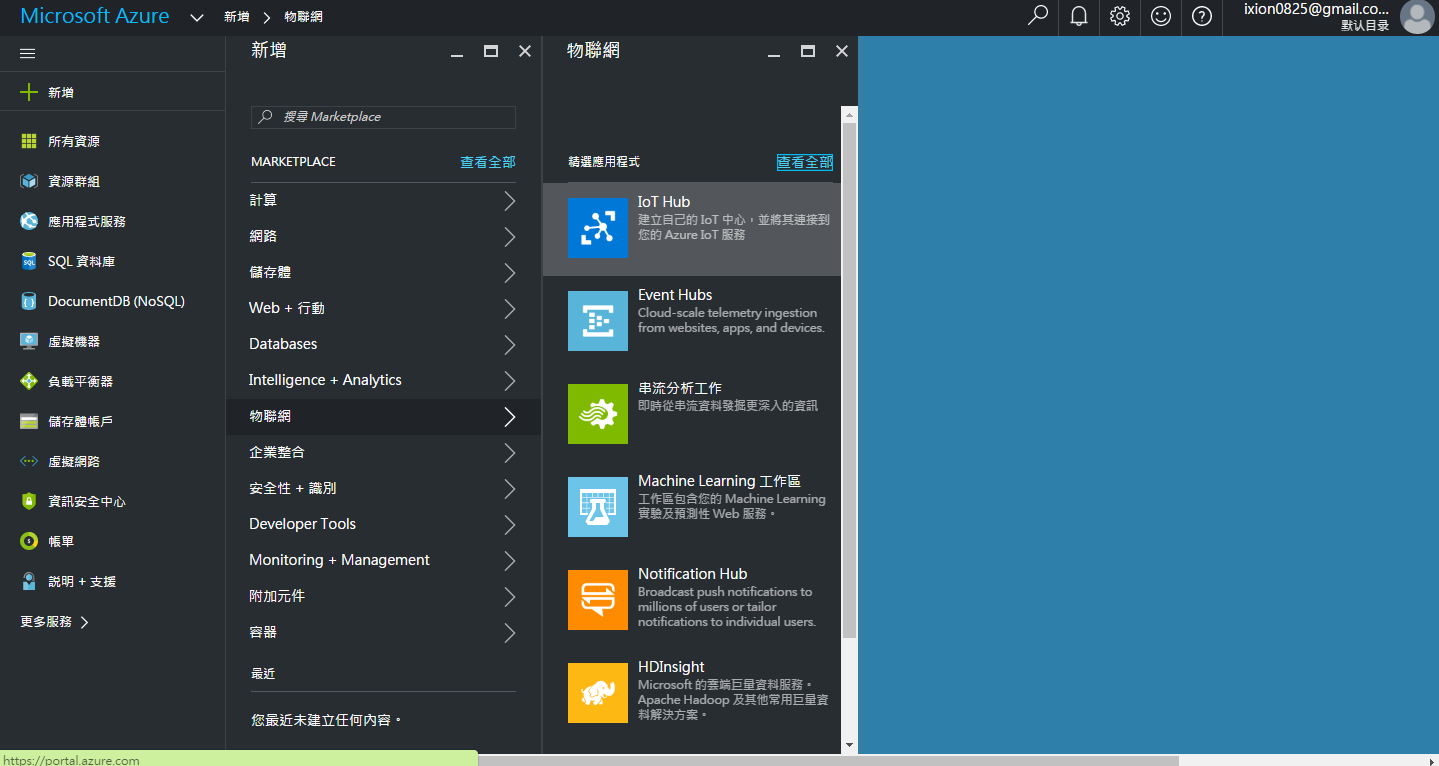1439x766 pixels.
Task: Click the 虛擬機器 sidebar label
Action: click(x=74, y=342)
